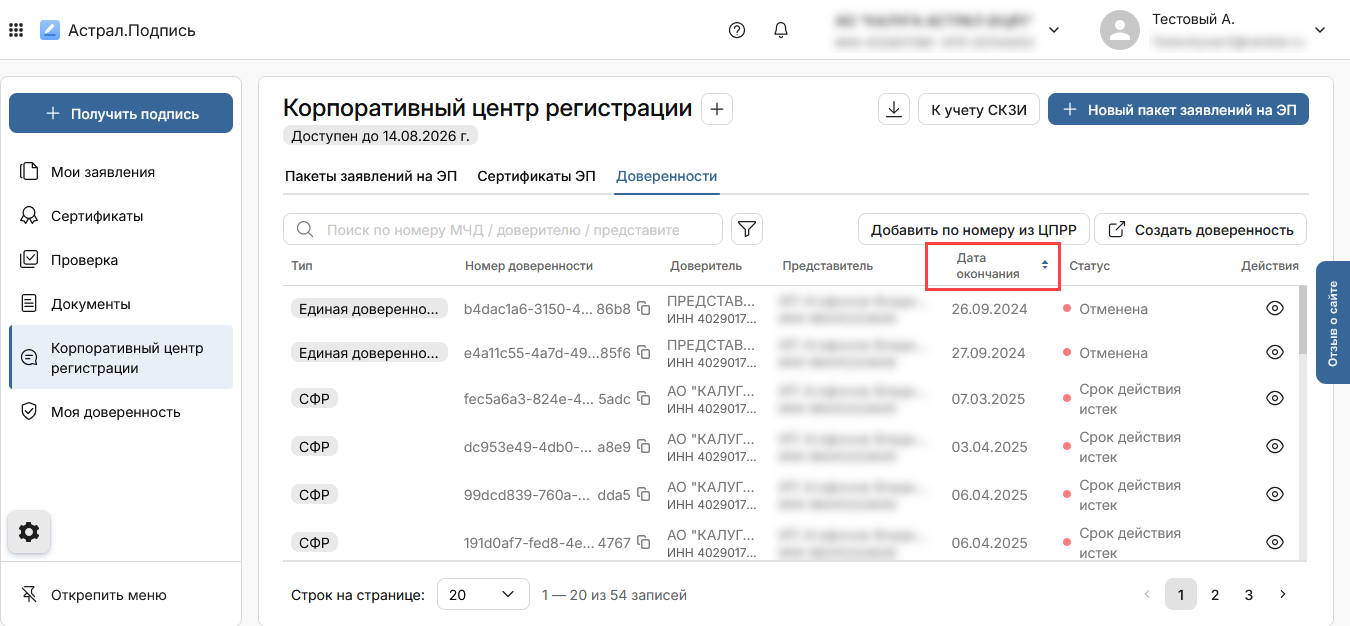1350x626 pixels.
Task: Click the table vertical scrollbar
Action: 1302,322
